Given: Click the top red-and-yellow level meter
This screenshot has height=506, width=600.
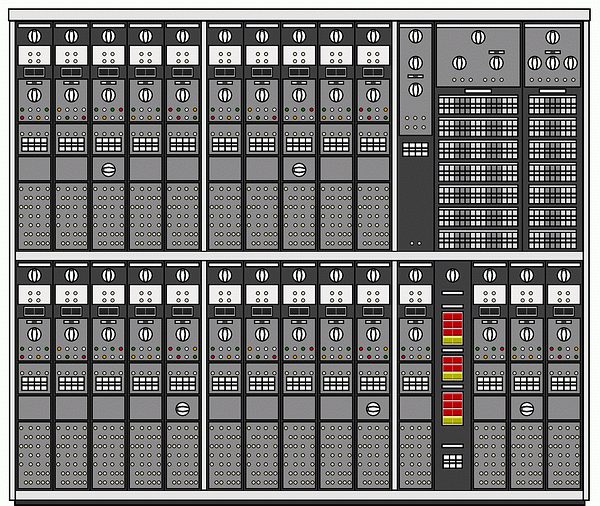Looking at the screenshot, I should 452,327.
